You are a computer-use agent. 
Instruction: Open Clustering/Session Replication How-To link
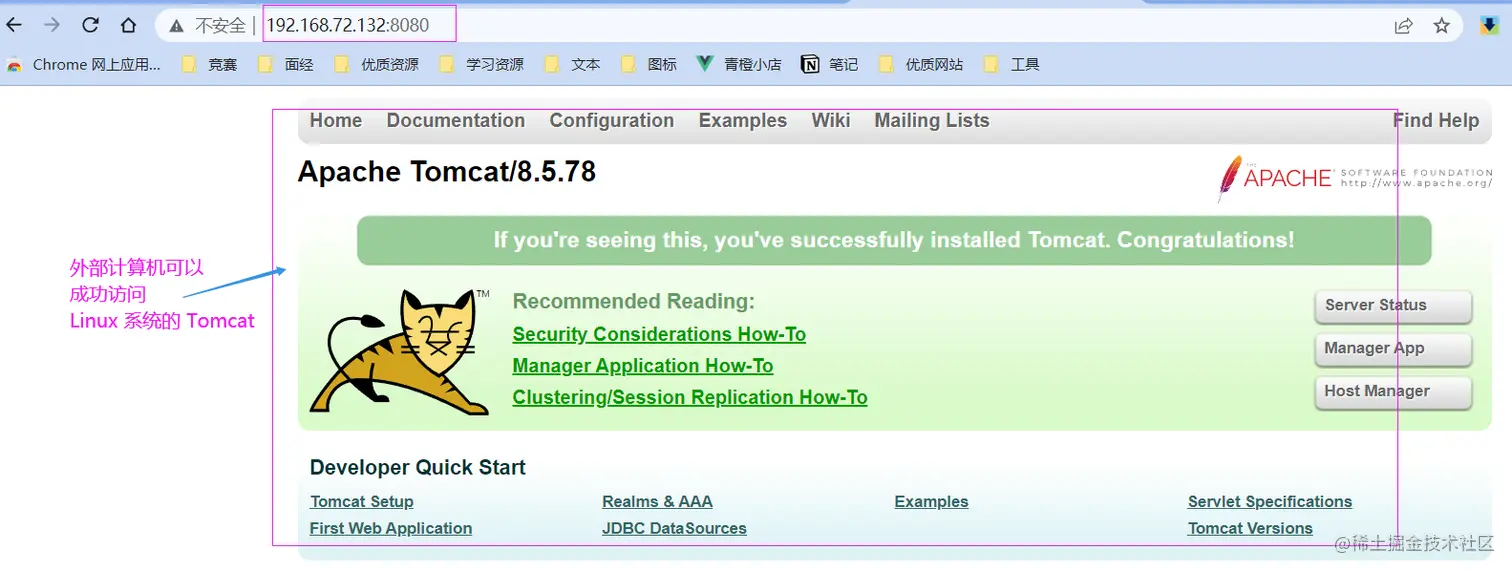click(690, 398)
